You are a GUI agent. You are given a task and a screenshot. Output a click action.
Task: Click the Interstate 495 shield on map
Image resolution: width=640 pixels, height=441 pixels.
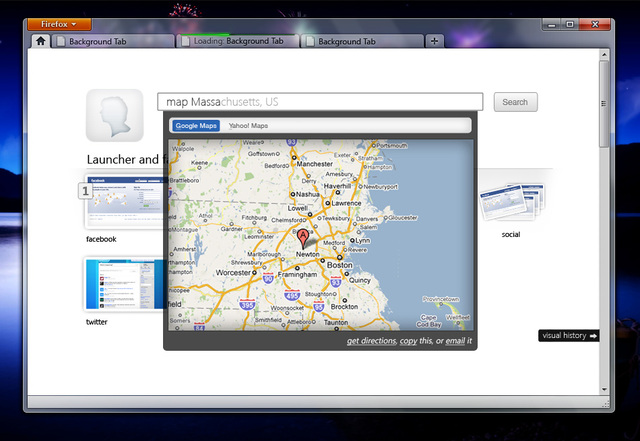(x=292, y=294)
